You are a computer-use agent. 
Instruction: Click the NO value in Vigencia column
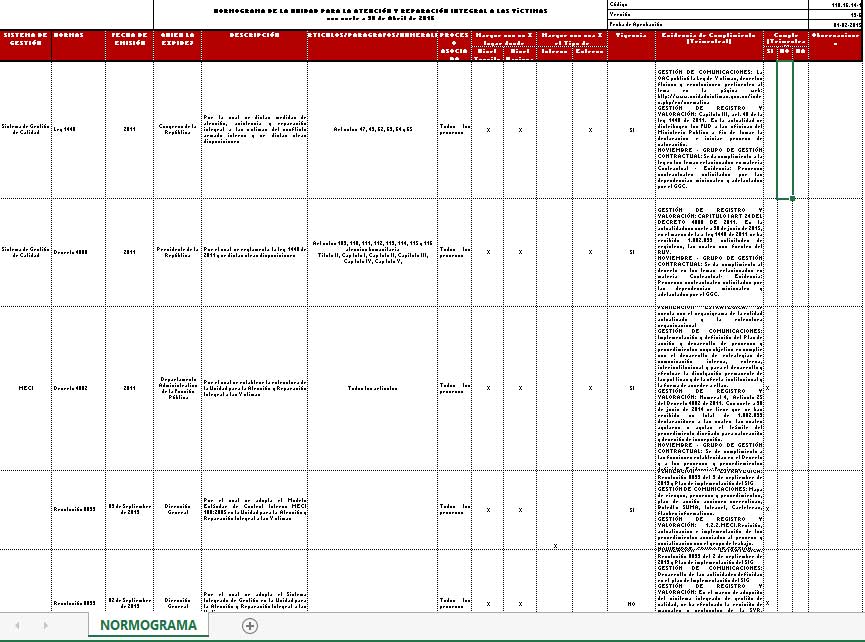[631, 604]
